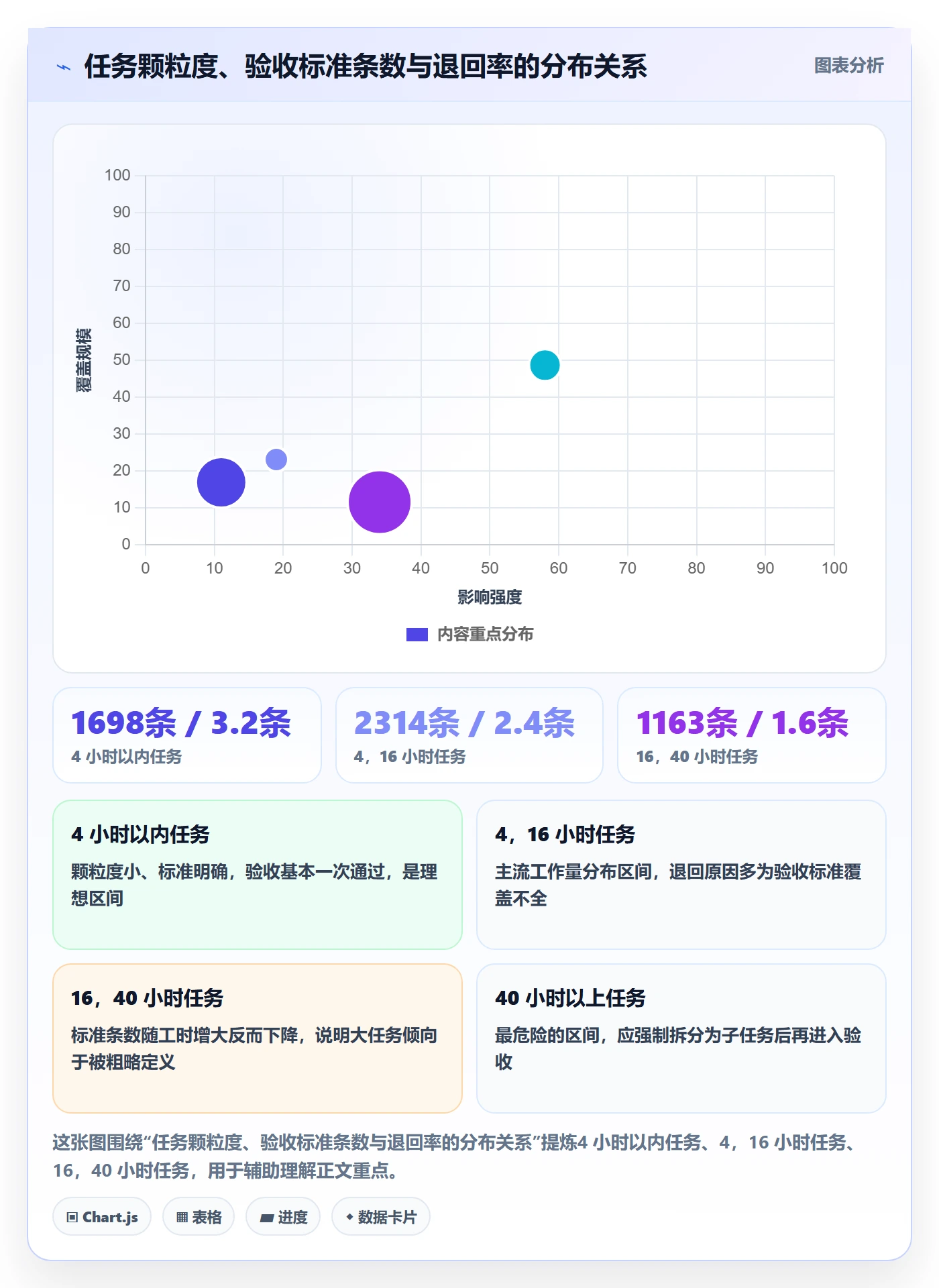Click the green 4 小时以内任务 description card

click(x=258, y=875)
